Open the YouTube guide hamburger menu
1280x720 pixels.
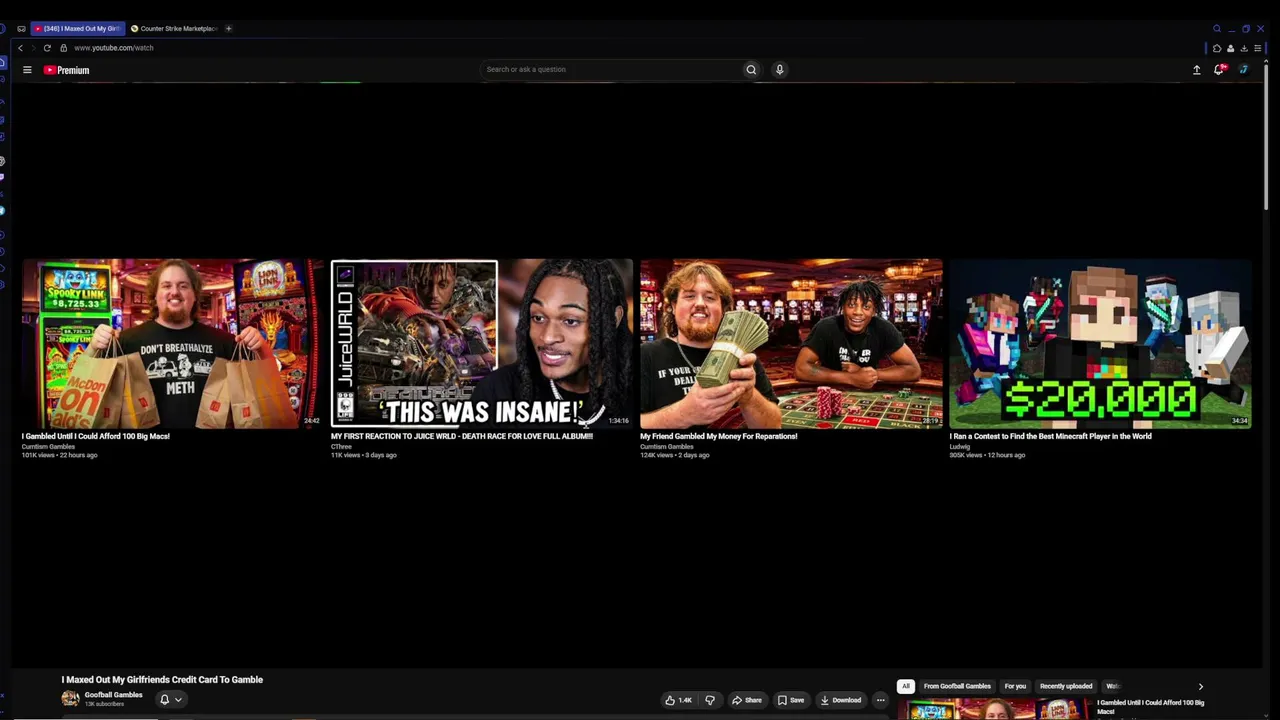click(27, 70)
